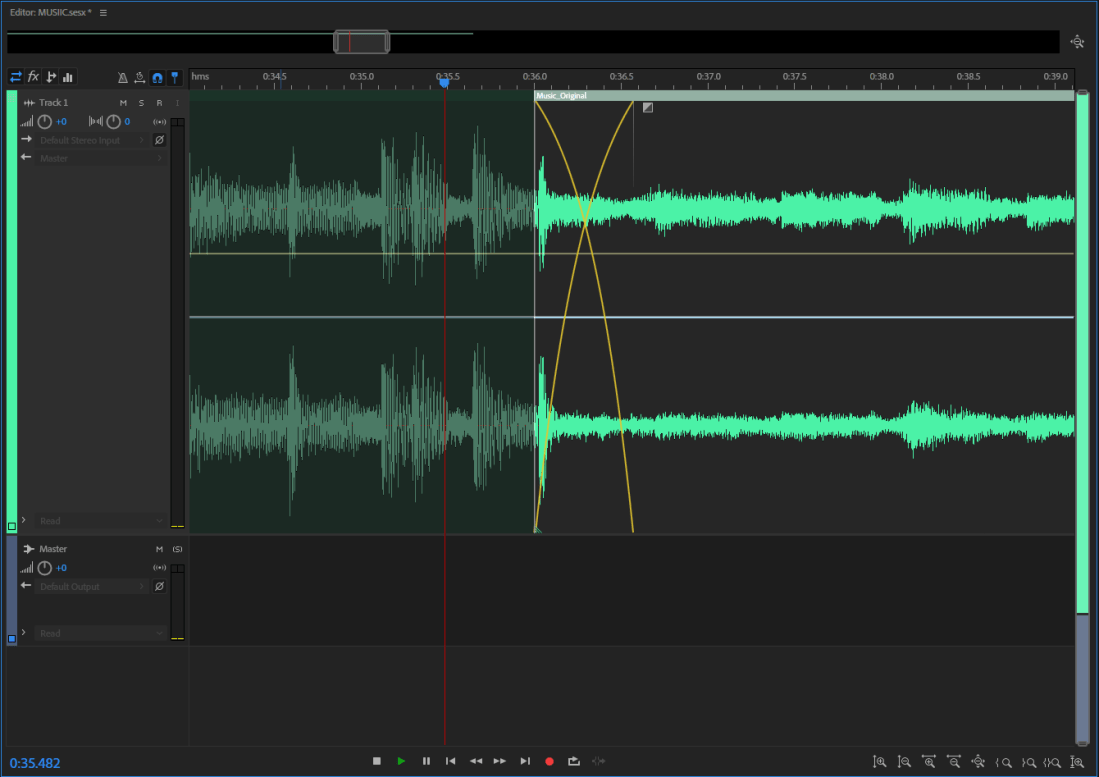1099x777 pixels.
Task: Open the fx effects view for tracks
Action: 33,77
